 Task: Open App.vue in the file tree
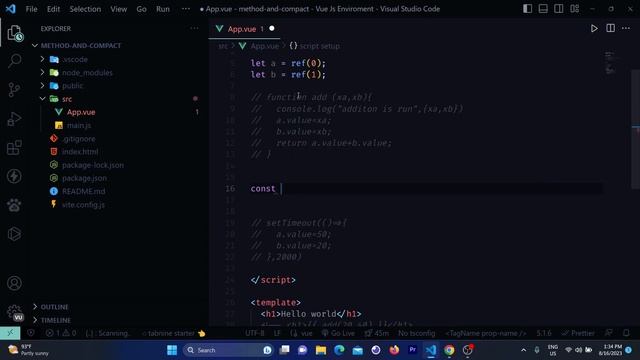click(x=81, y=112)
